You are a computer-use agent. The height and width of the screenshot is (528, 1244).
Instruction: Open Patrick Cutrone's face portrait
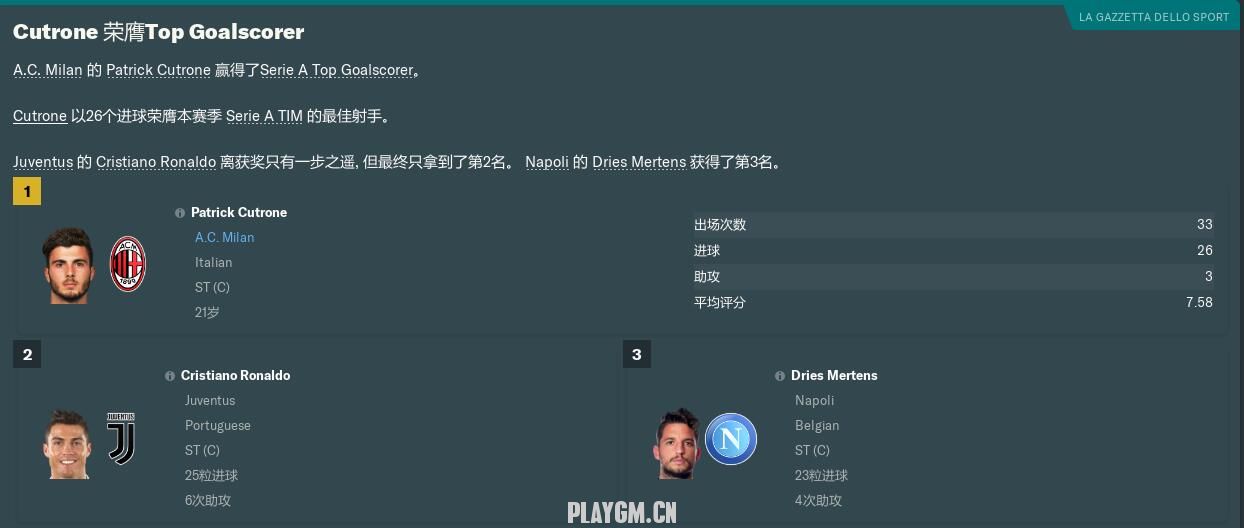(68, 265)
